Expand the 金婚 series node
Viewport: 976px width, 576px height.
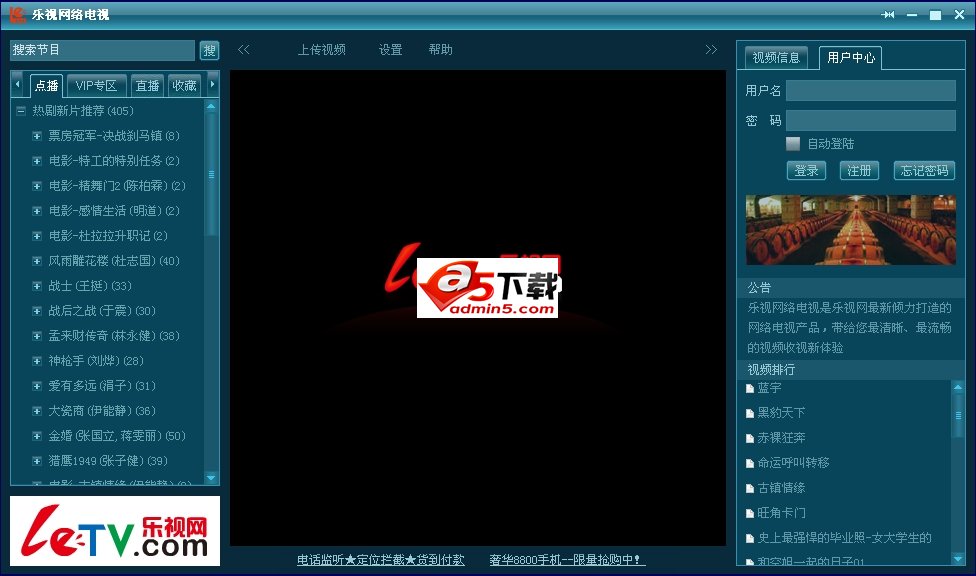click(37, 436)
